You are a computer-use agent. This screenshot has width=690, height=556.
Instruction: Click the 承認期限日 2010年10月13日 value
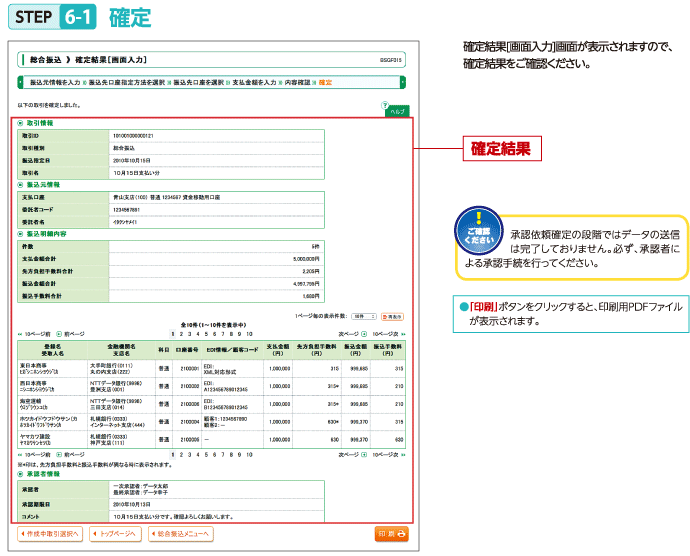(132, 504)
